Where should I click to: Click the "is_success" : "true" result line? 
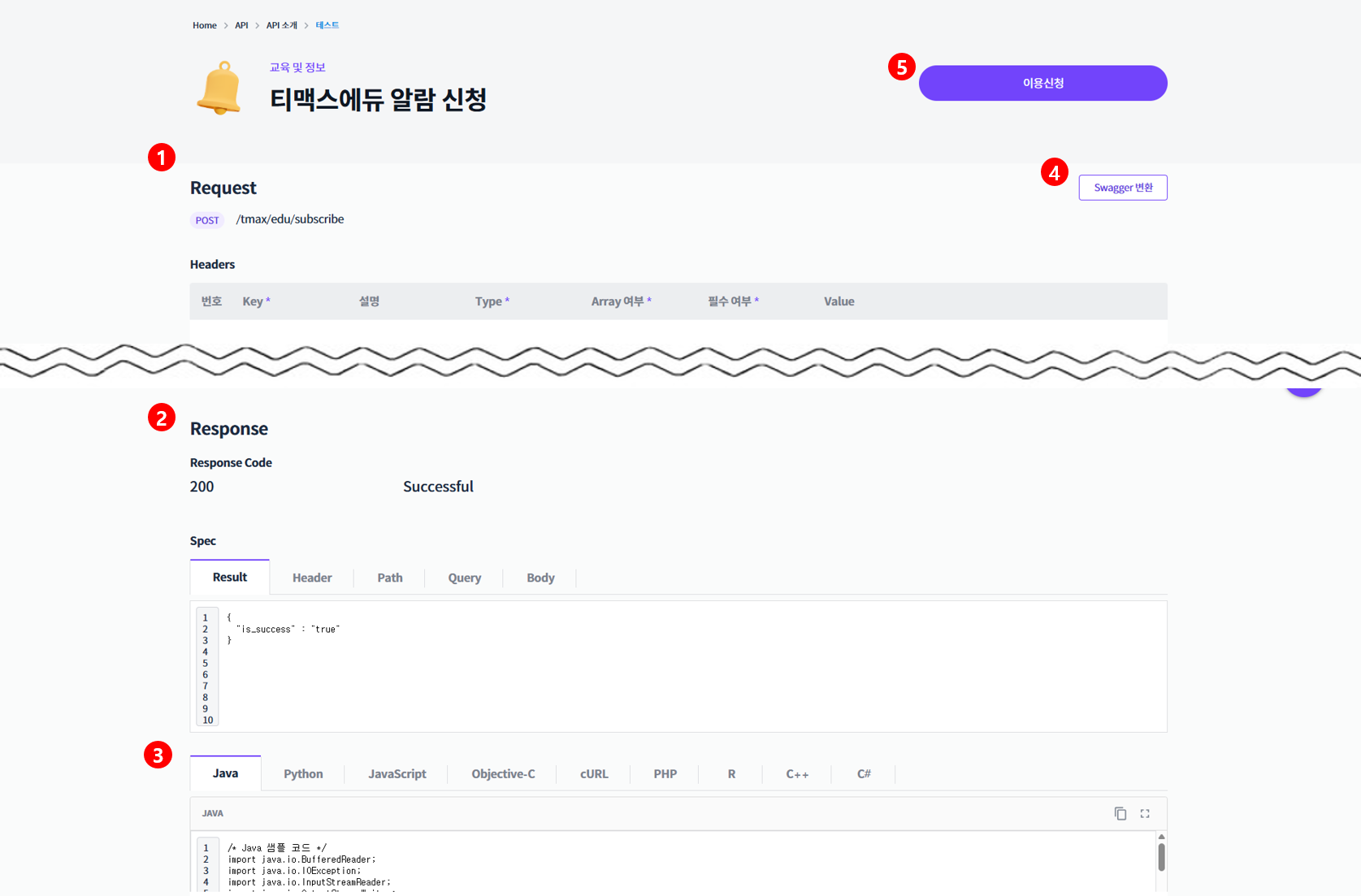tap(288, 629)
